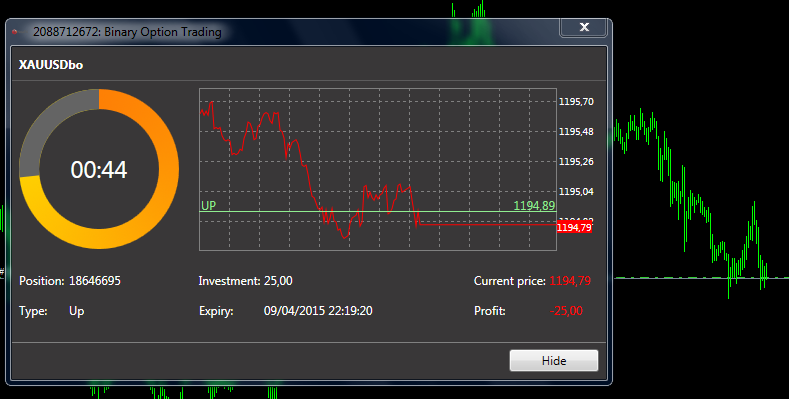Click the position number 18646695
Image resolution: width=789 pixels, height=399 pixels.
(95, 281)
